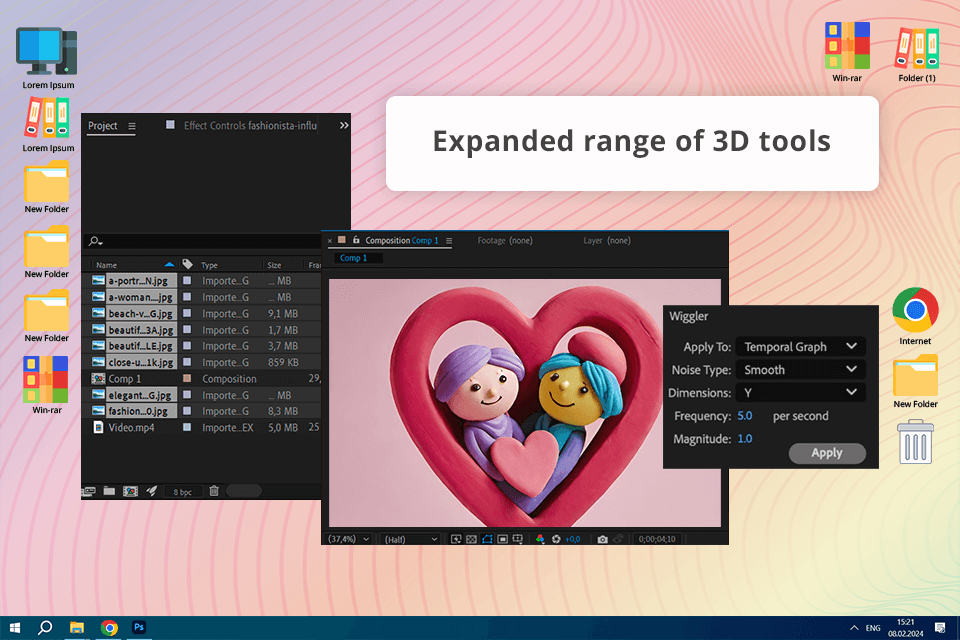Select a-woman...jpg file in project list

[x=140, y=297]
